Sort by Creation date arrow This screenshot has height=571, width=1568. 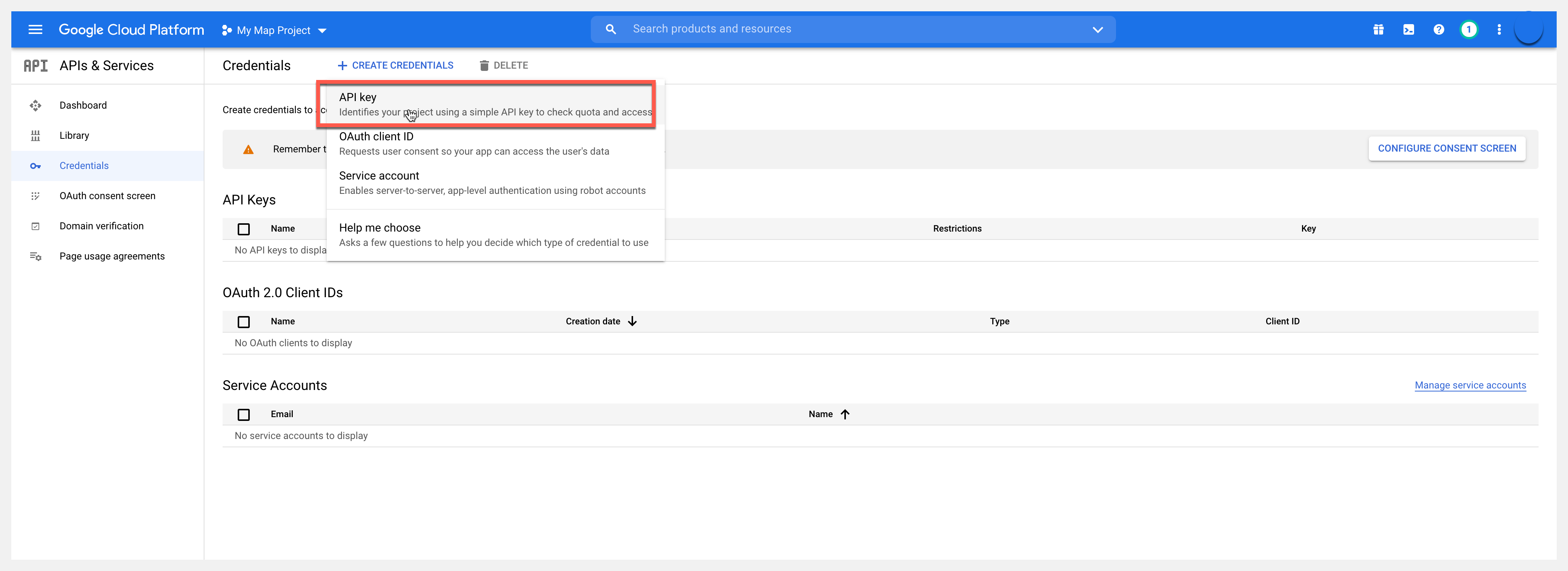click(632, 321)
